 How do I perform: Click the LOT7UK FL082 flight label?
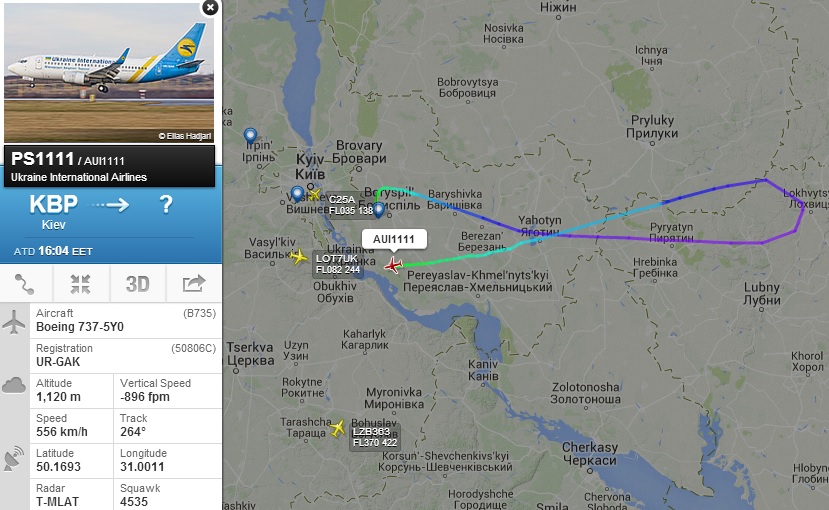pyautogui.click(x=338, y=264)
